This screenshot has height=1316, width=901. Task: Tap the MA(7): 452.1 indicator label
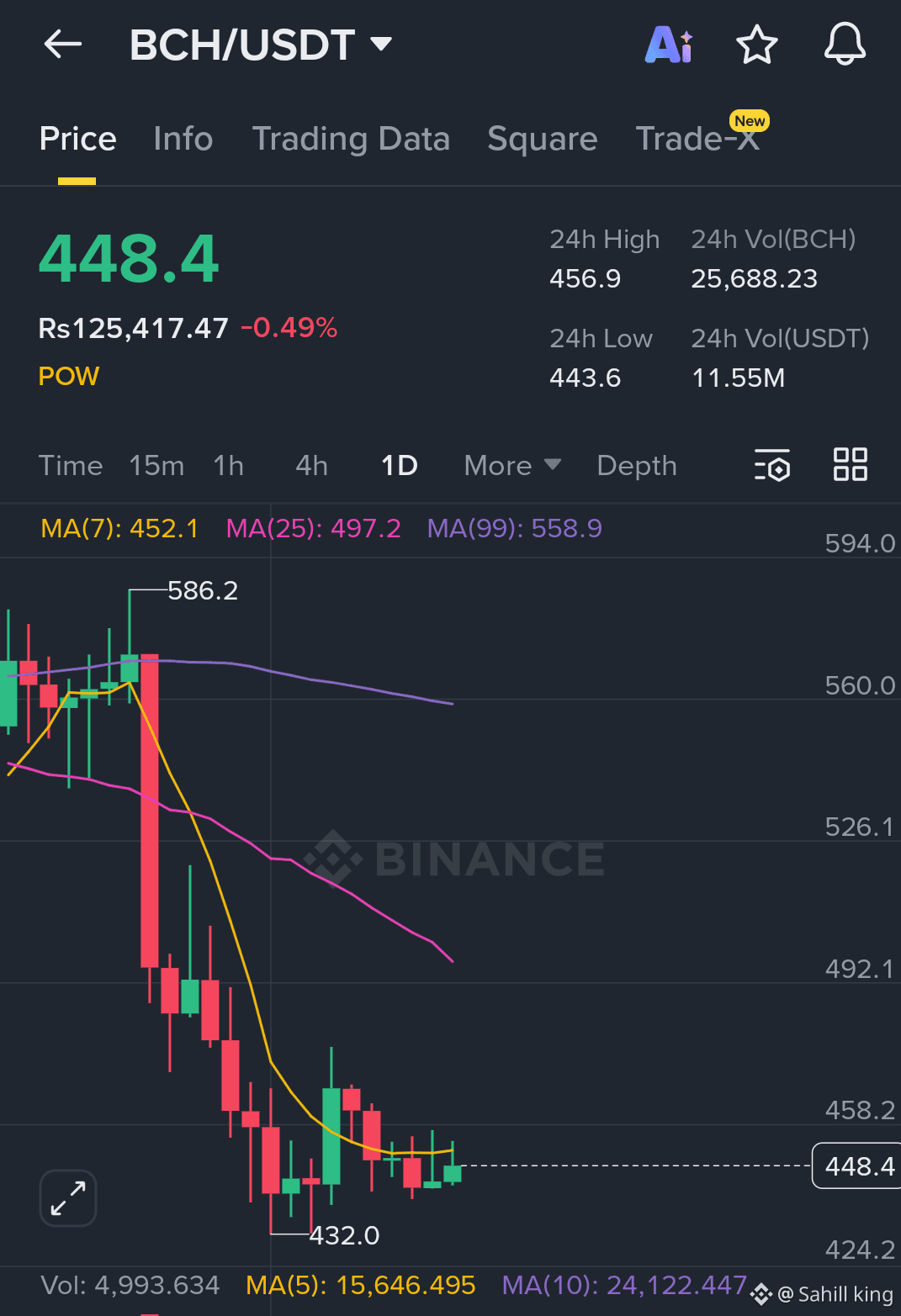click(119, 528)
